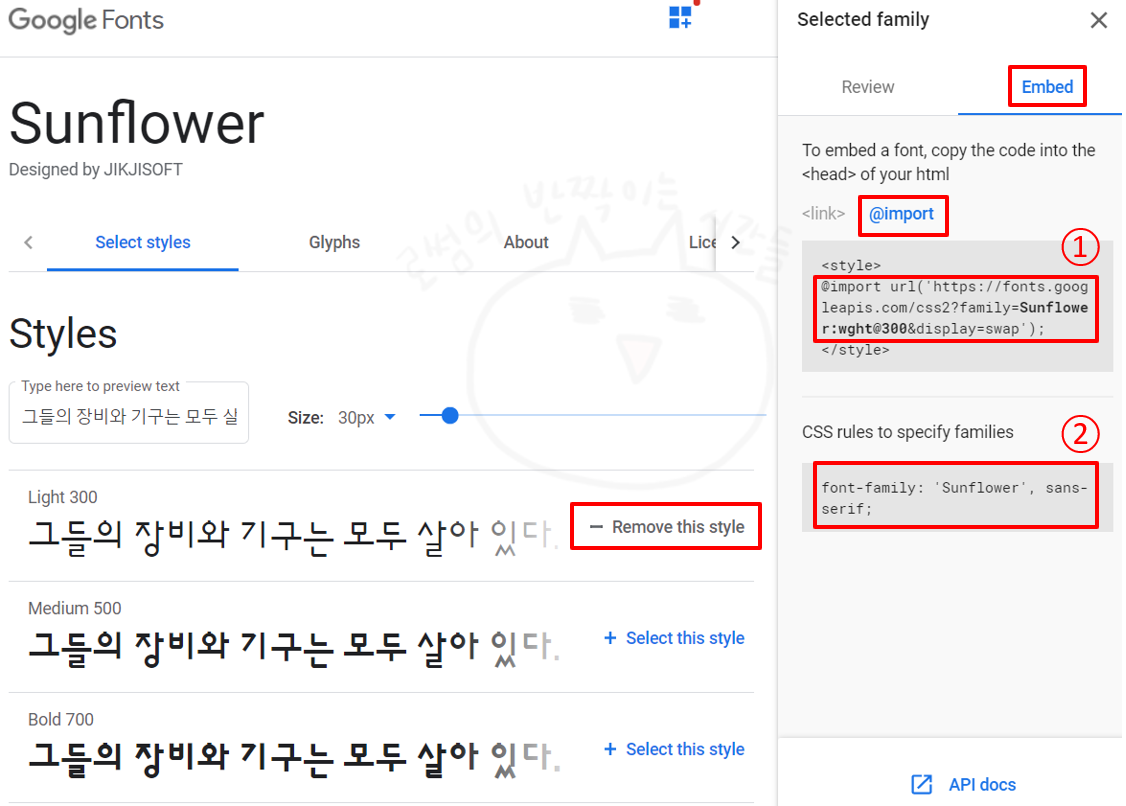Select the <link> embed option
Screen dimensions: 1126x806
[823, 213]
